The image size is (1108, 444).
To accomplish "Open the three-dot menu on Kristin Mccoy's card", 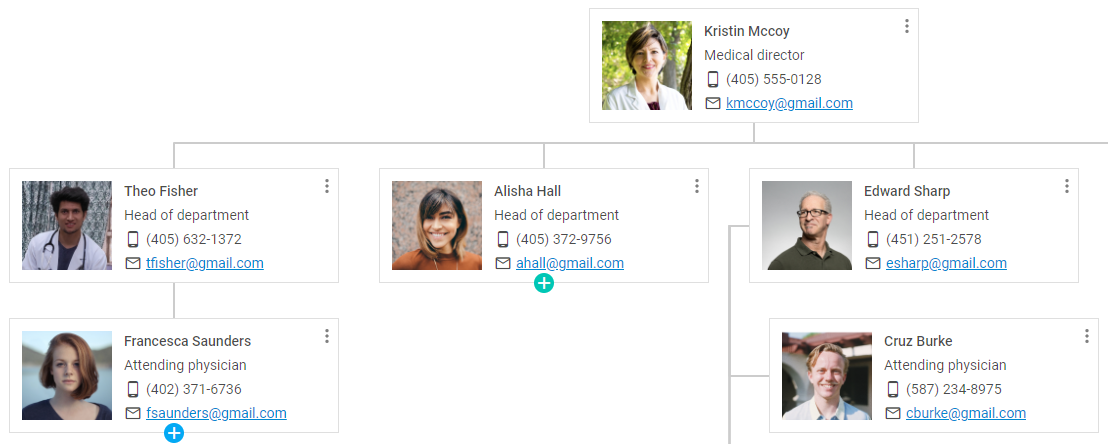I will (x=907, y=26).
